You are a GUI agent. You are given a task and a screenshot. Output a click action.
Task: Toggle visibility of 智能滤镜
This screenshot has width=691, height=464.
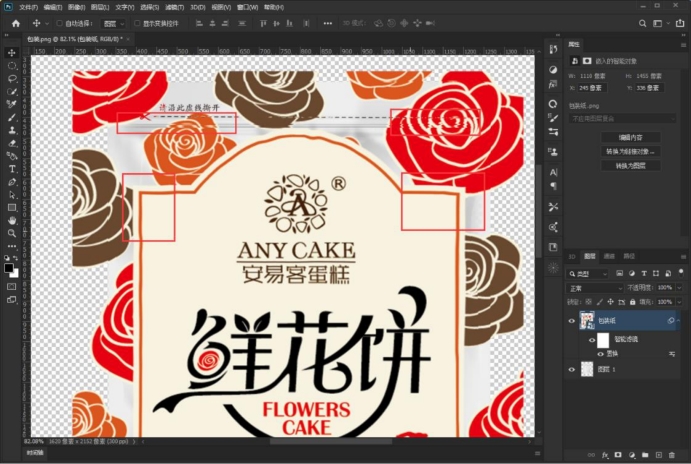[592, 340]
